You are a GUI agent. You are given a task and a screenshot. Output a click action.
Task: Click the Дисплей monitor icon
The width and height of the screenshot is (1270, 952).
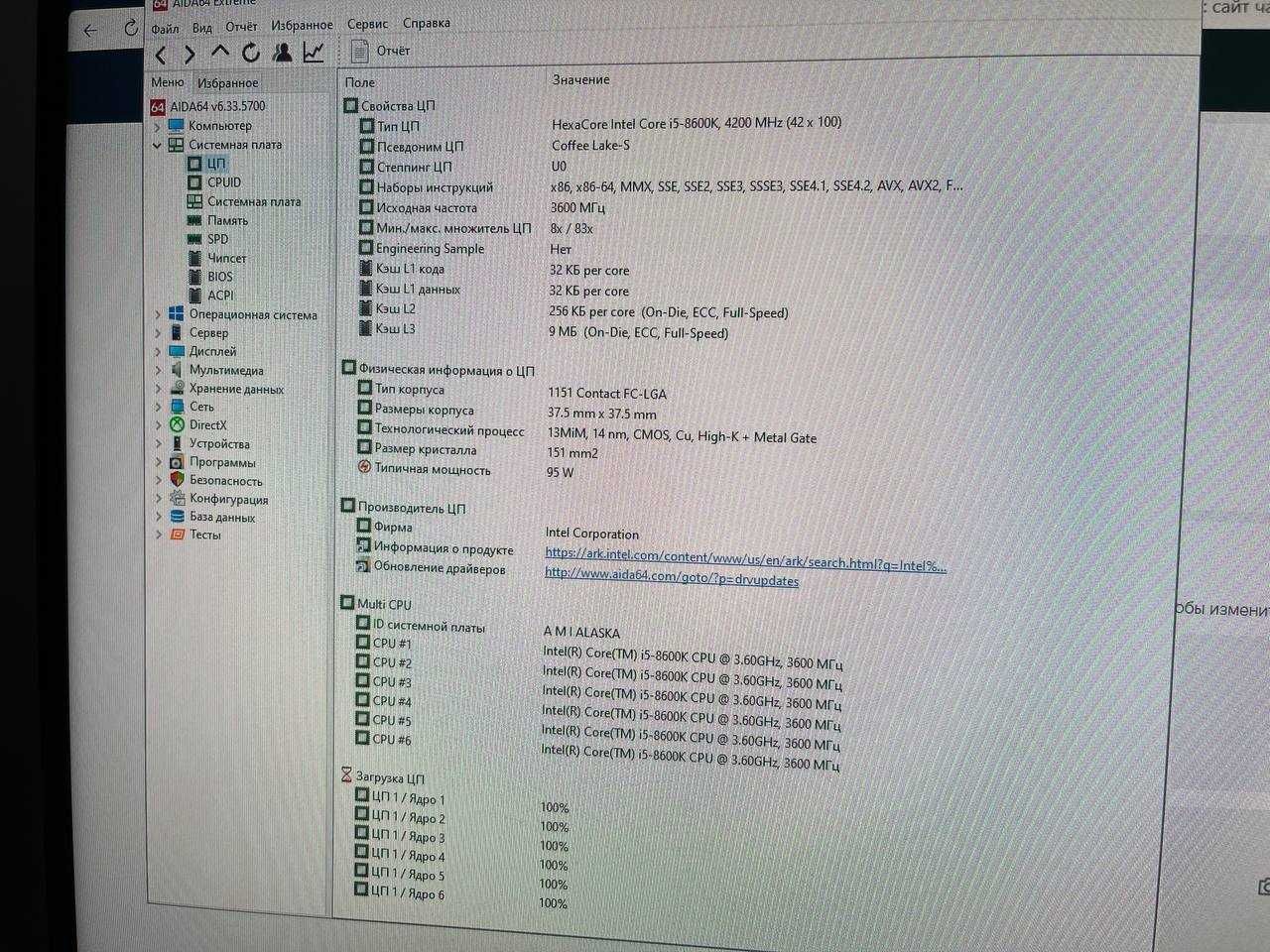point(177,351)
